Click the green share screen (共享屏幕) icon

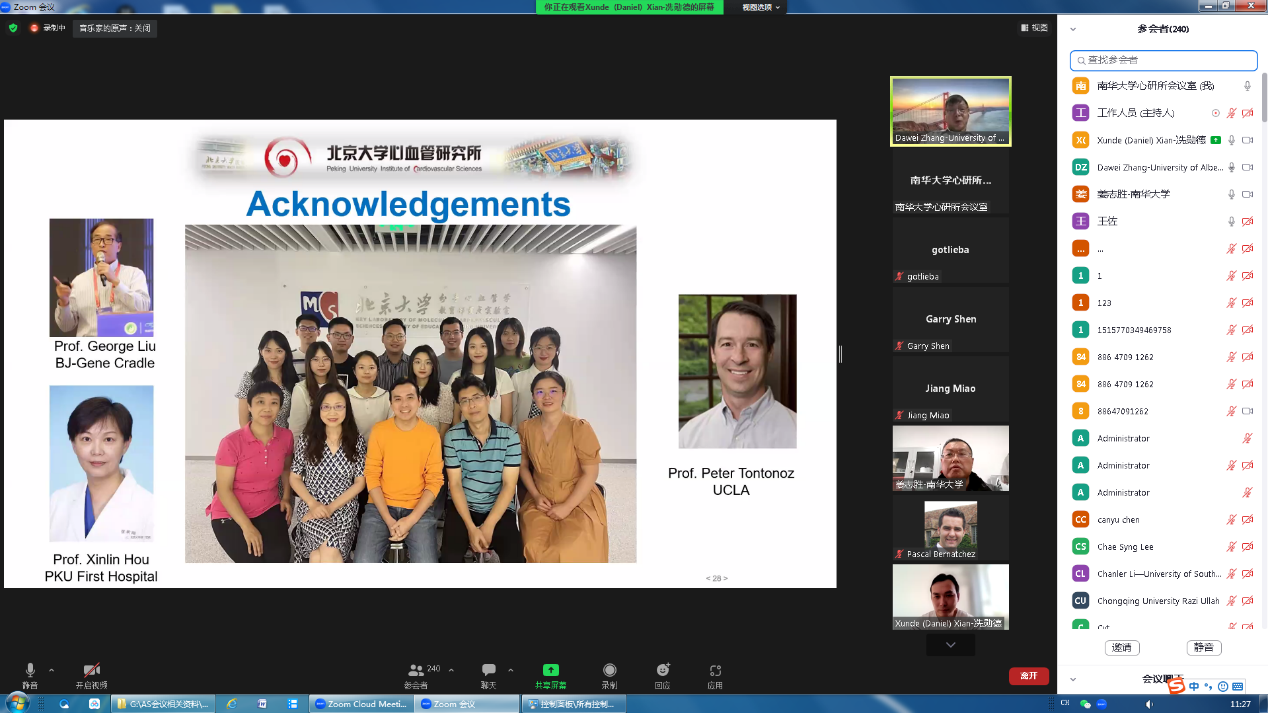tap(550, 670)
